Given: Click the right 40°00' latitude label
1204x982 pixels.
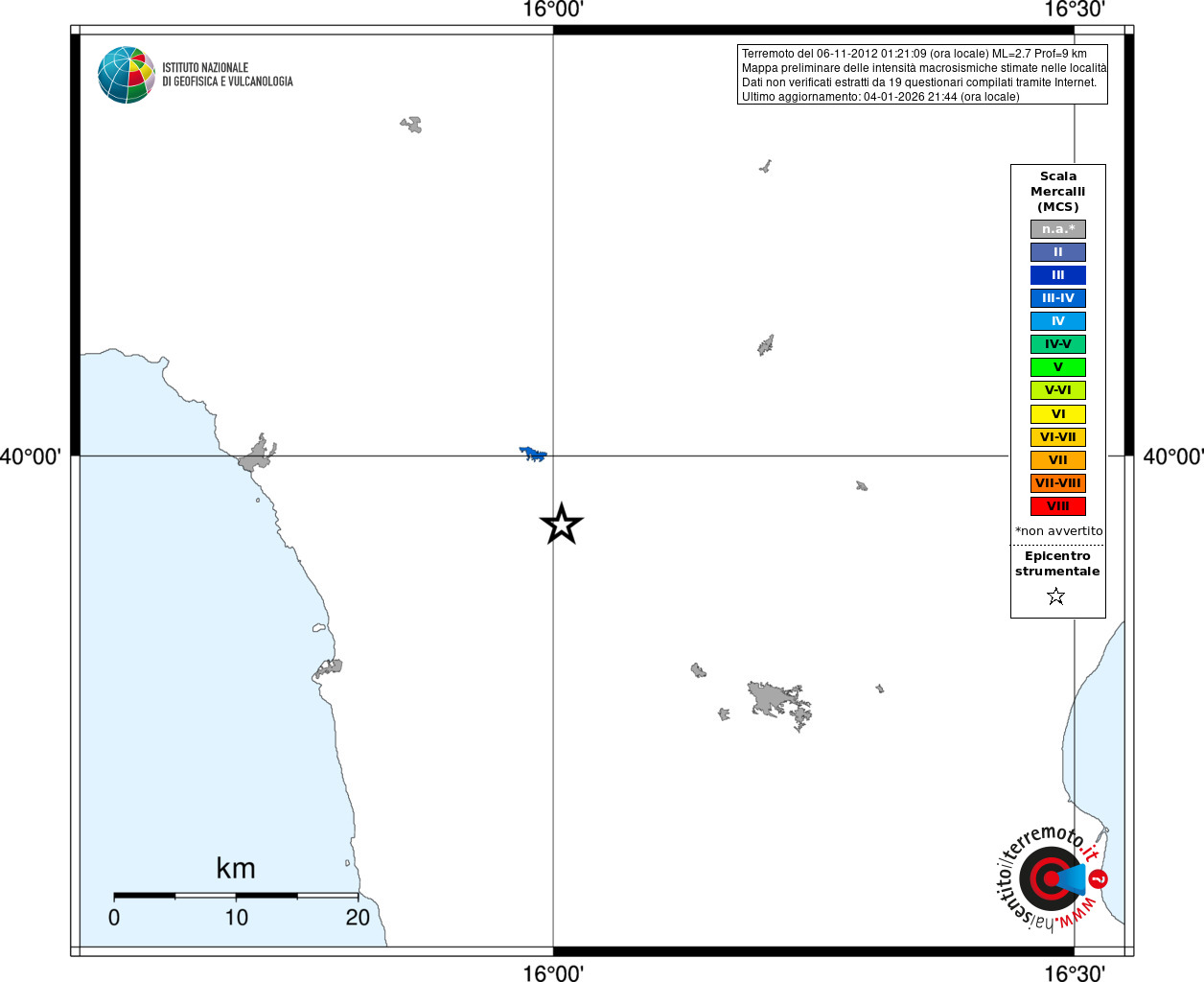Looking at the screenshot, I should pyautogui.click(x=1173, y=456).
